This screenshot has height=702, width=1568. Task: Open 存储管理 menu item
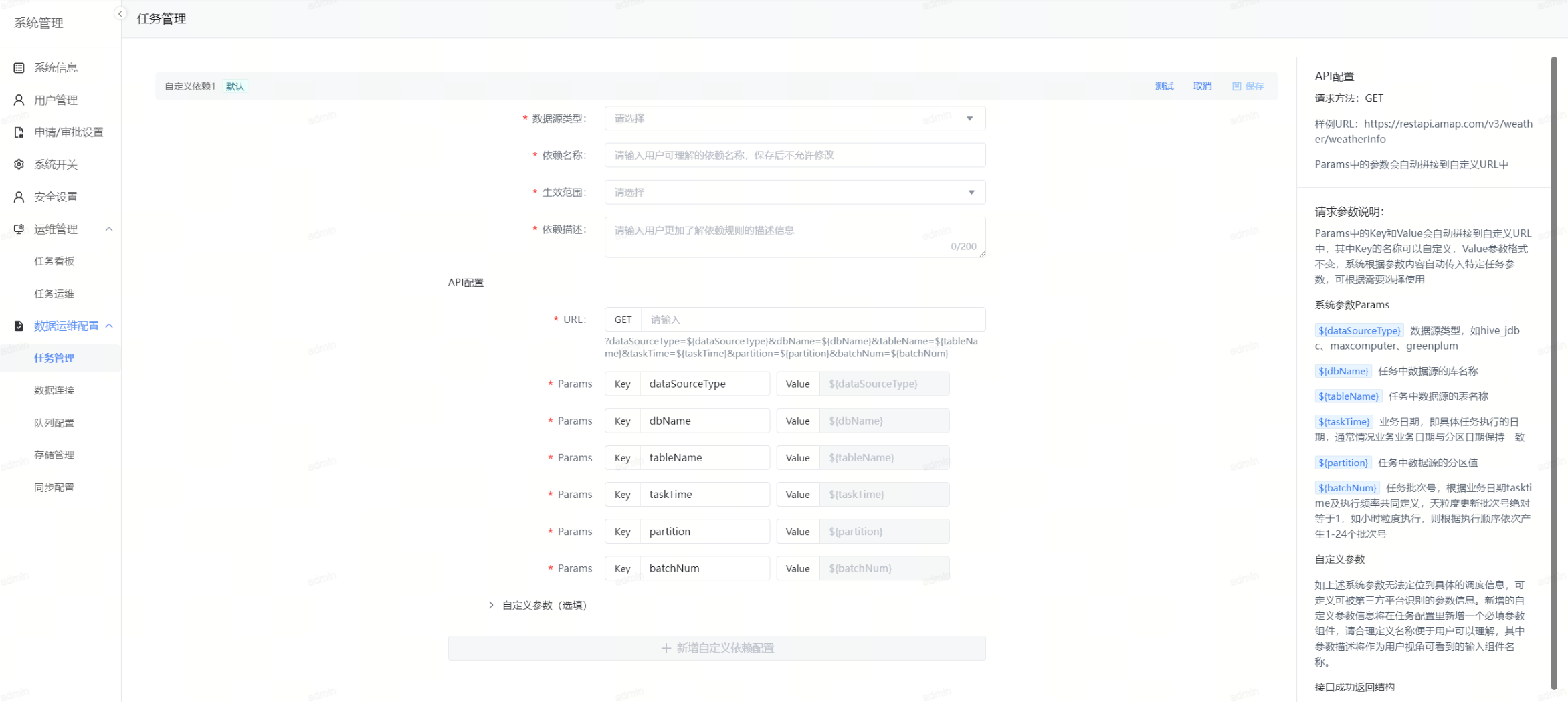[x=54, y=455]
